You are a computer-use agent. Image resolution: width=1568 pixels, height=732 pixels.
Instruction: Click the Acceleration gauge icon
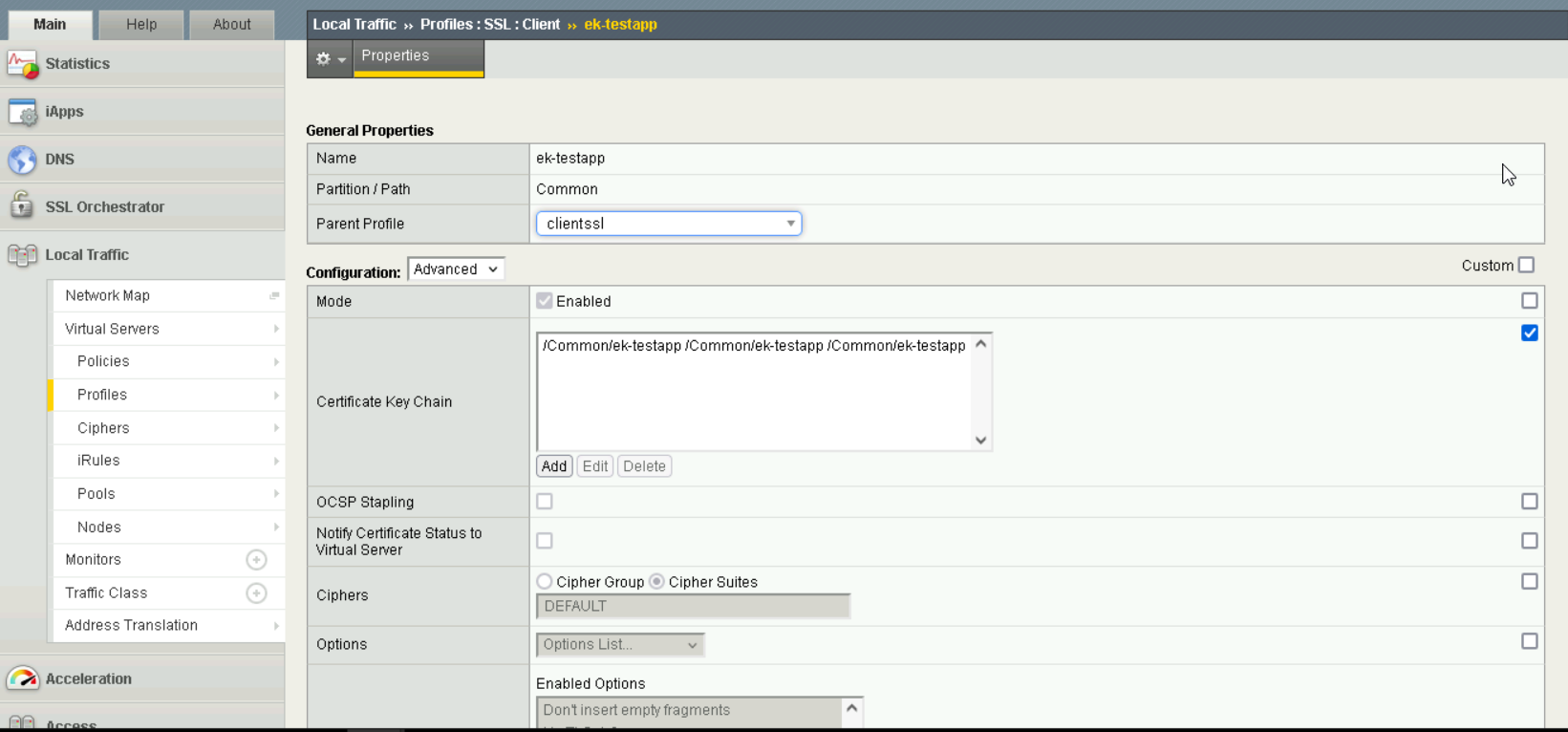pos(22,678)
